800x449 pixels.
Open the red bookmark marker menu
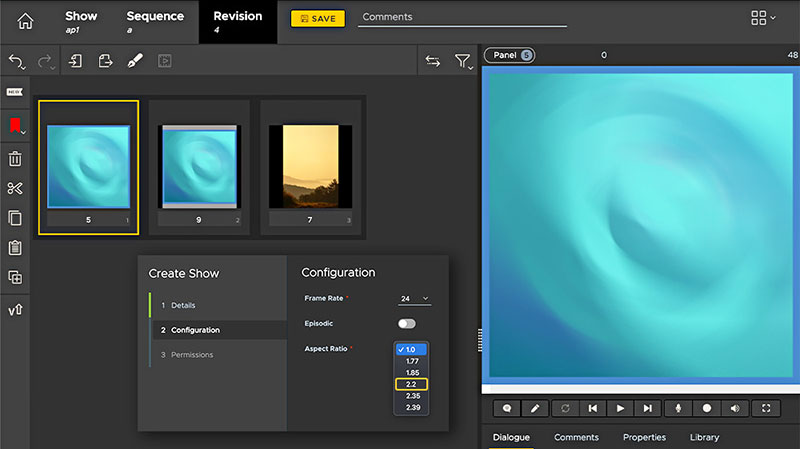(16, 126)
